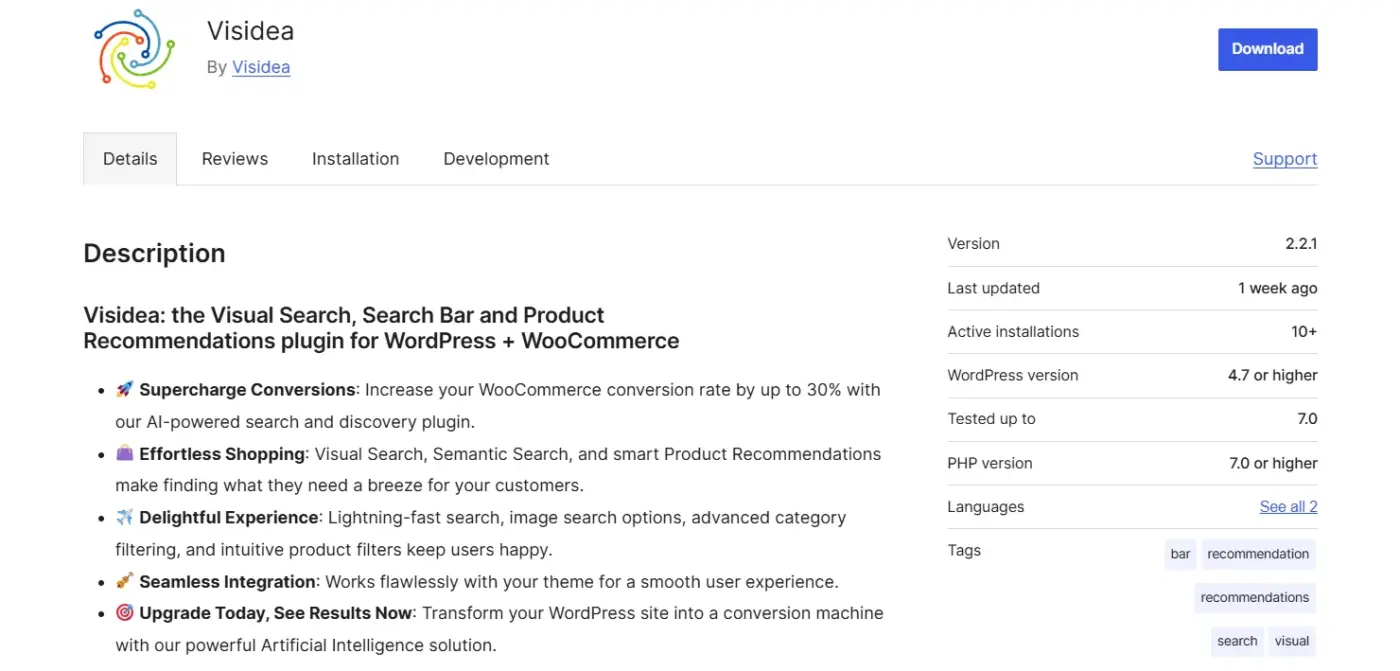Click the handbag emoji beside Effortless Shopping
Screen dimensions: 1400x671
pos(125,454)
